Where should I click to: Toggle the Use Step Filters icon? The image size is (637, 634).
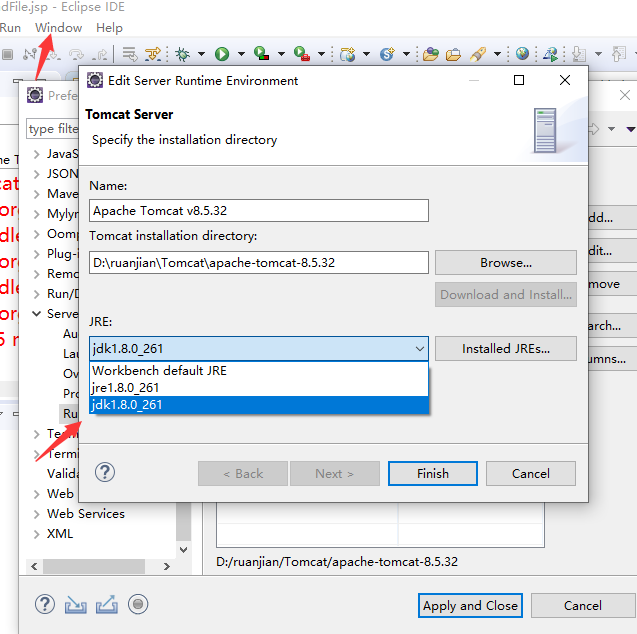click(153, 54)
